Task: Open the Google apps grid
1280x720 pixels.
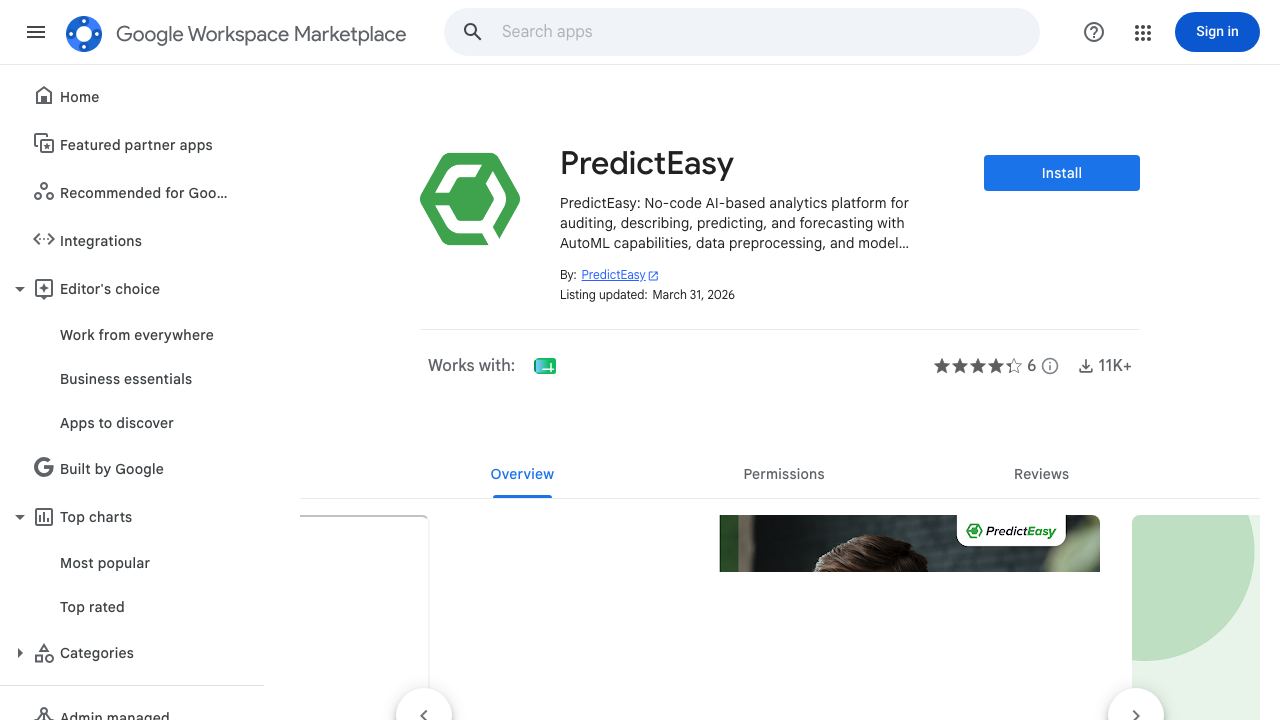Action: coord(1143,33)
